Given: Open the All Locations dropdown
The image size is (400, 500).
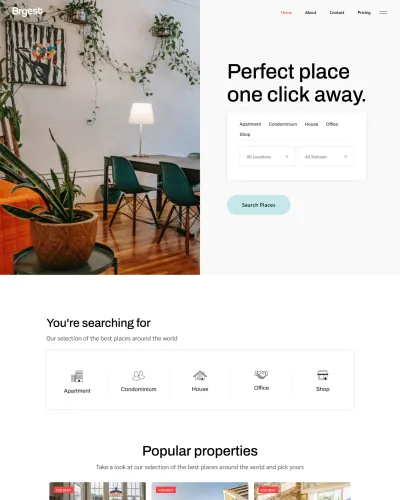Looking at the screenshot, I should [x=267, y=157].
